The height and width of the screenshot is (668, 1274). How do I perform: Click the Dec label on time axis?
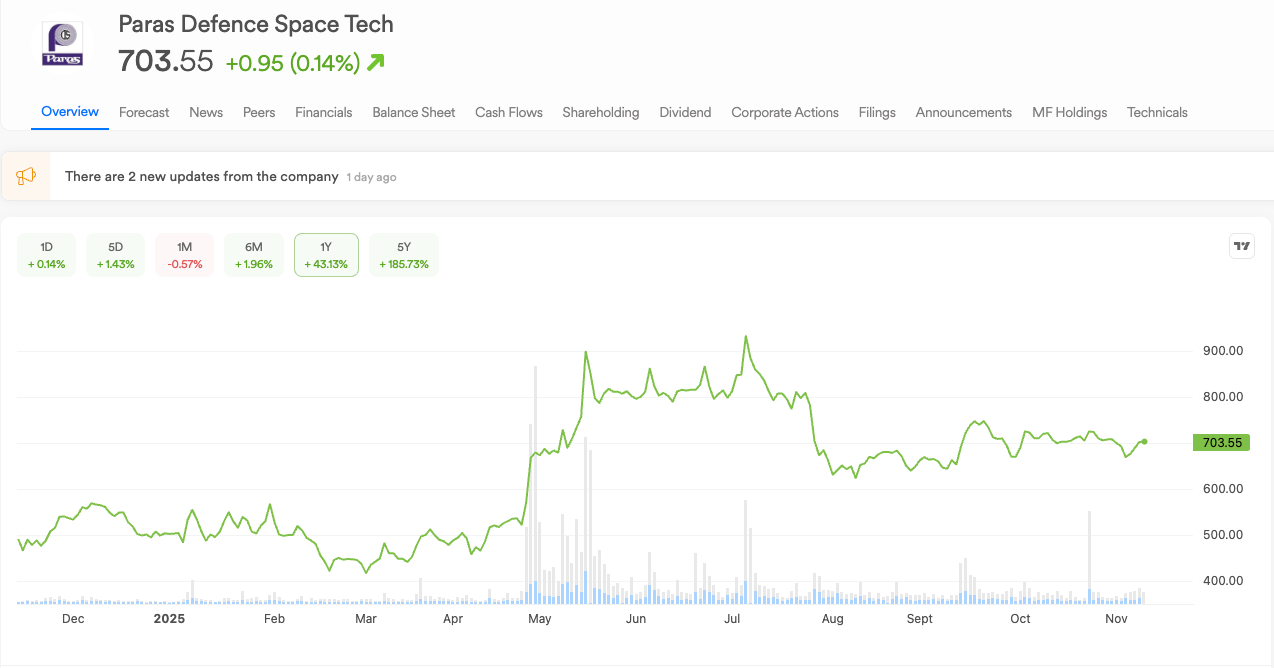[73, 619]
